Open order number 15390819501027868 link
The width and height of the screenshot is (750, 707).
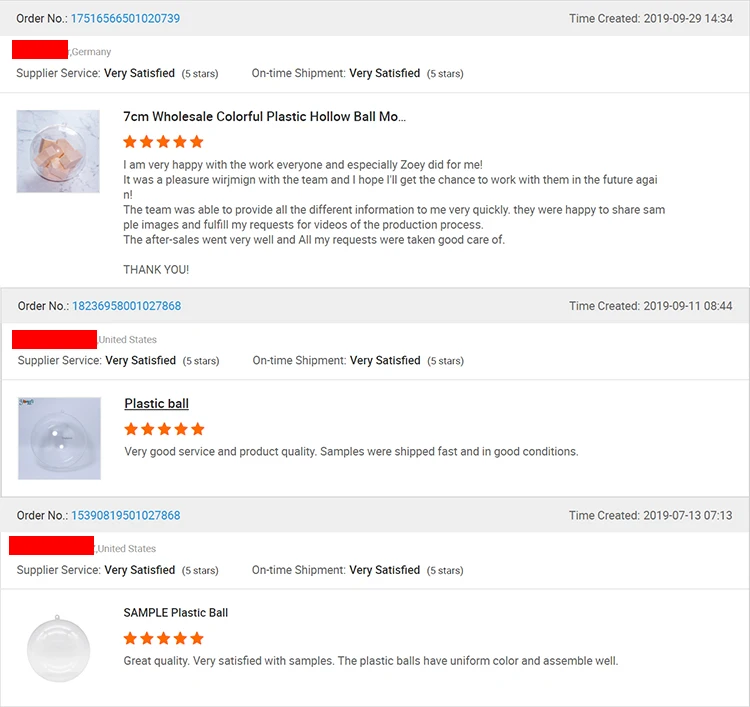(x=125, y=516)
